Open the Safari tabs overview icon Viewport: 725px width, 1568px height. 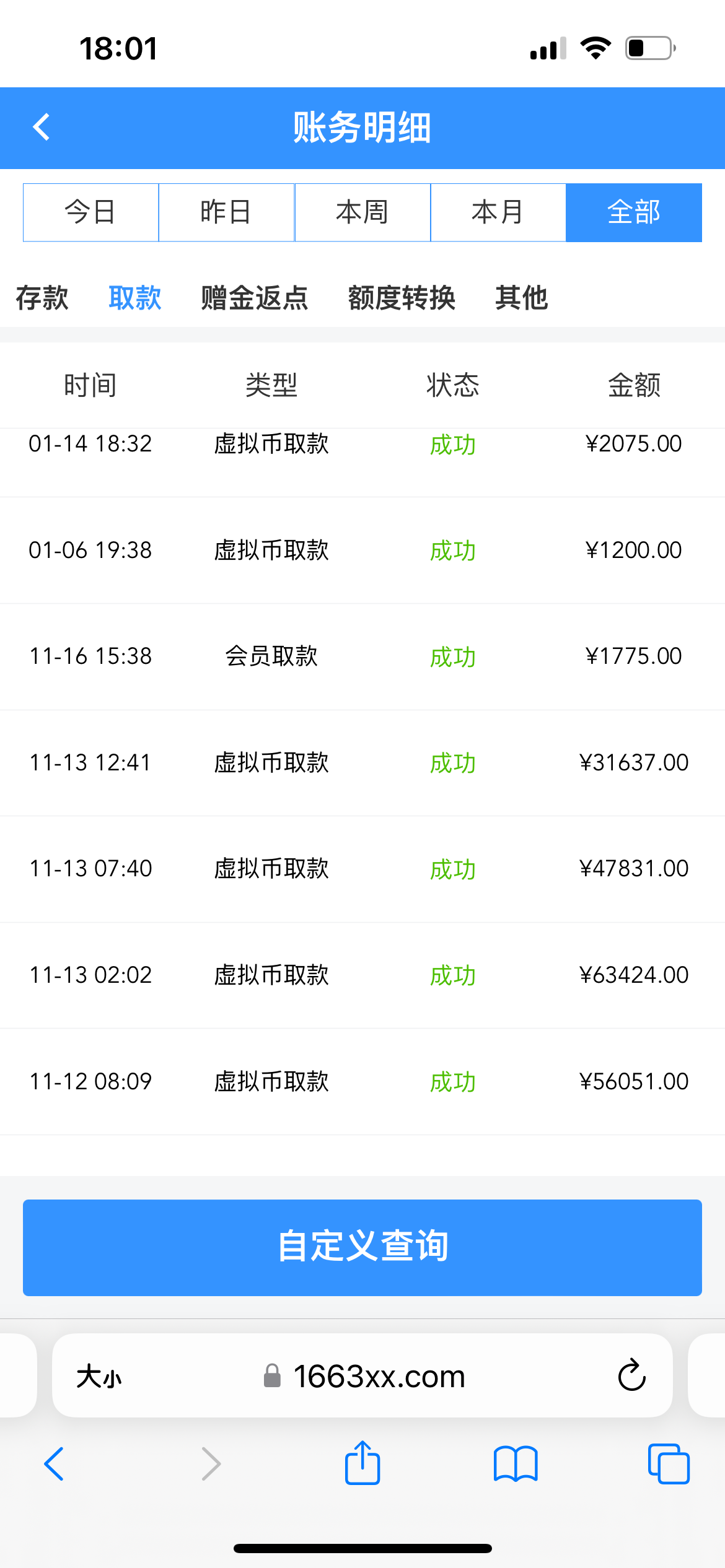click(x=668, y=1464)
